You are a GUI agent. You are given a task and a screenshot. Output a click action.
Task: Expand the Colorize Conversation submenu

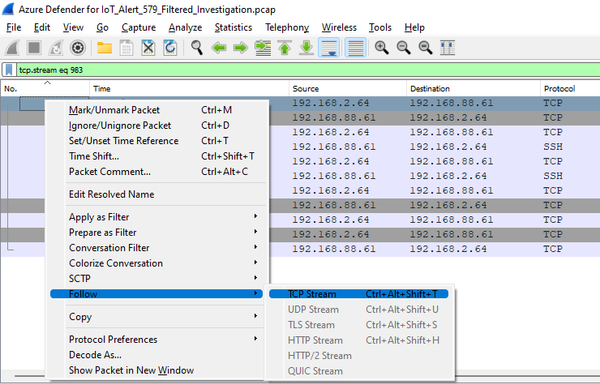tap(157, 263)
